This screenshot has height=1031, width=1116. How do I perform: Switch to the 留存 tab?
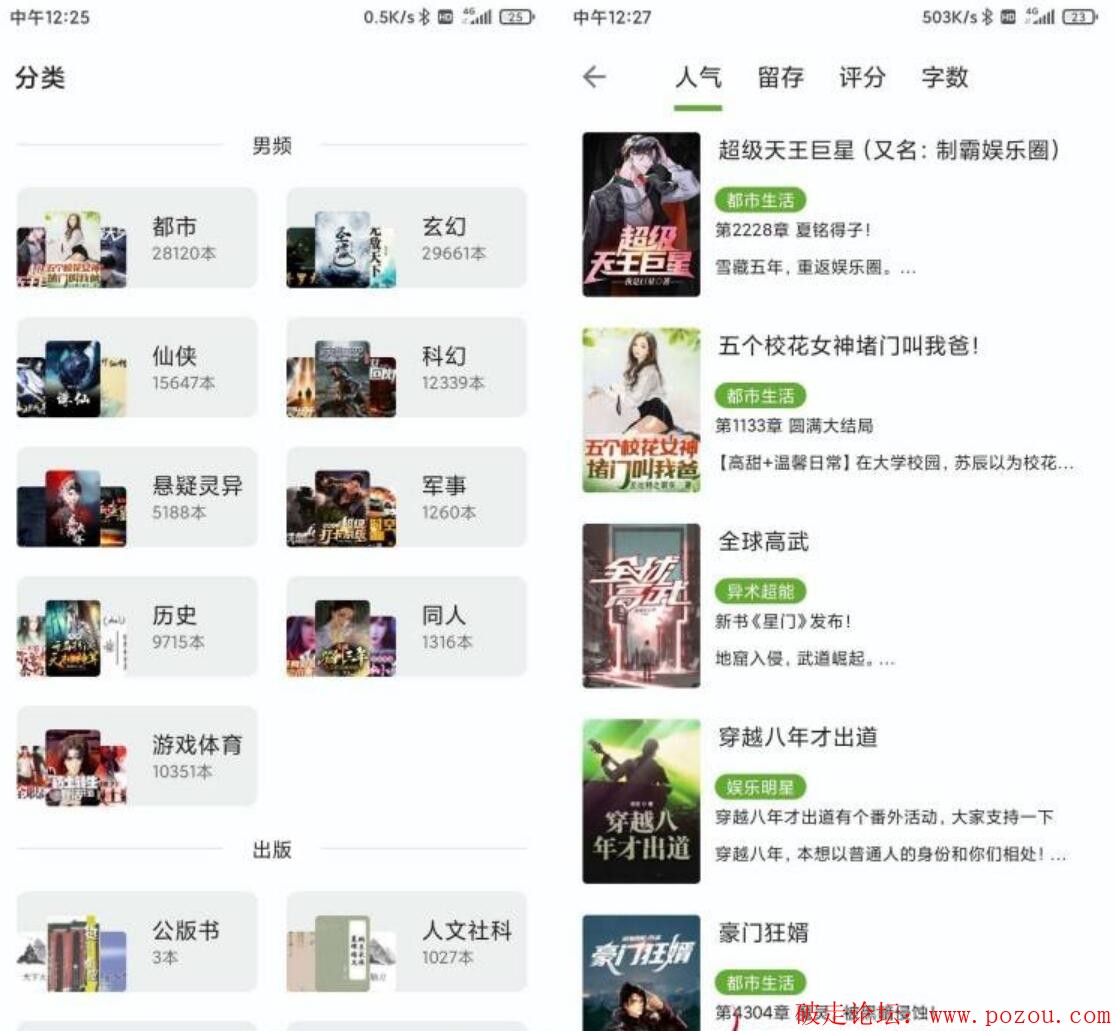[x=781, y=77]
